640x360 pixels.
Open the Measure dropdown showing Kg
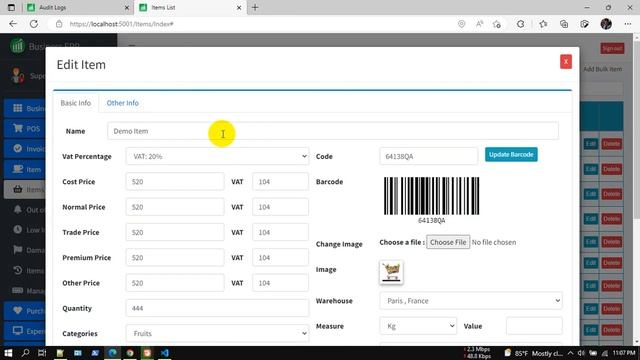(418, 326)
